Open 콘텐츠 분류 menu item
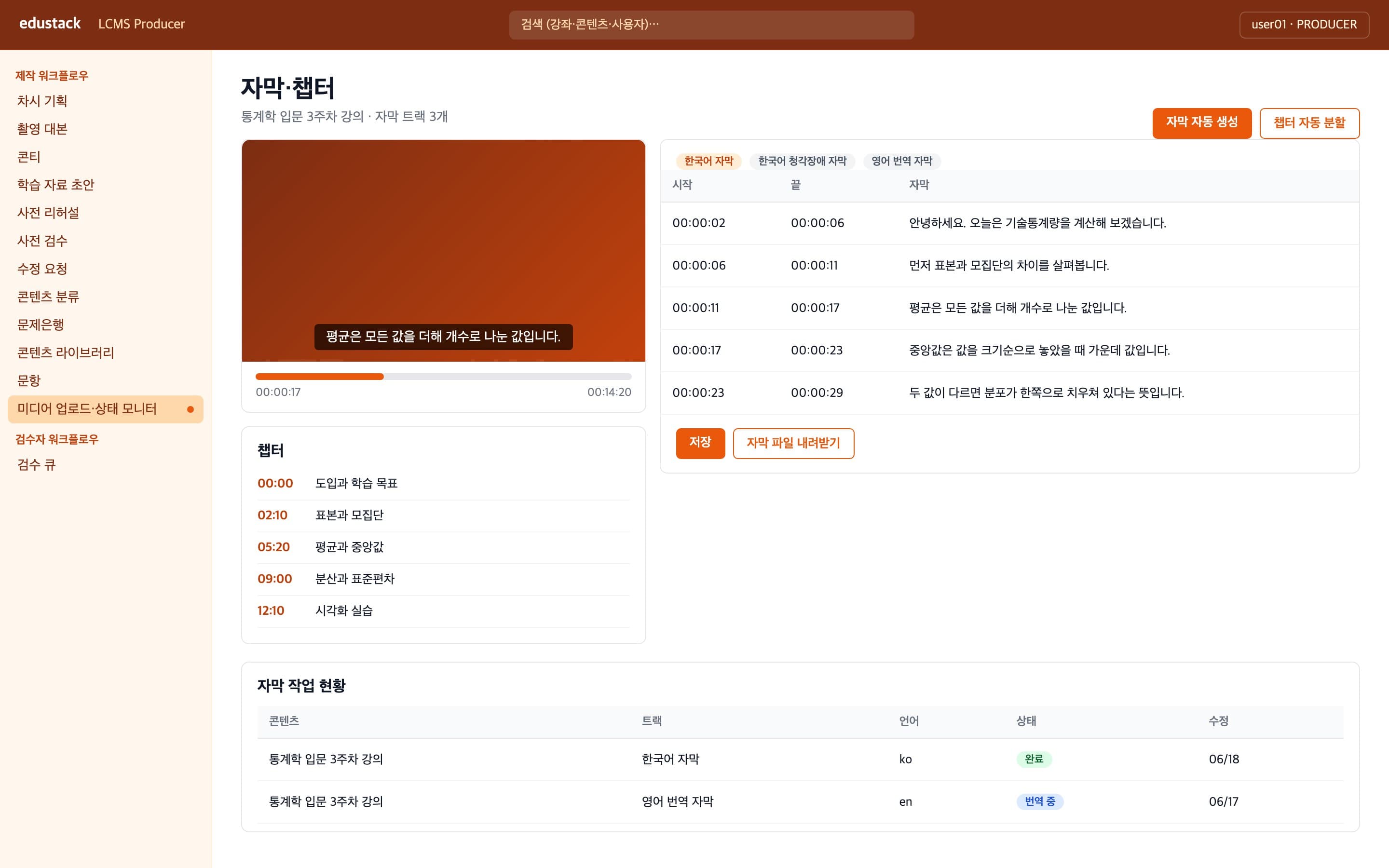Image resolution: width=1389 pixels, height=868 pixels. 106,297
